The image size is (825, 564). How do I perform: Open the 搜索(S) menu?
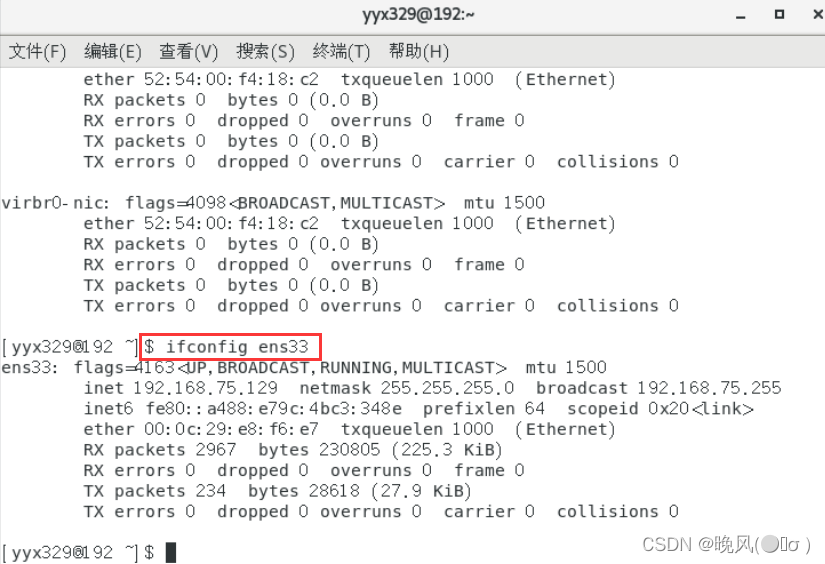point(265,51)
